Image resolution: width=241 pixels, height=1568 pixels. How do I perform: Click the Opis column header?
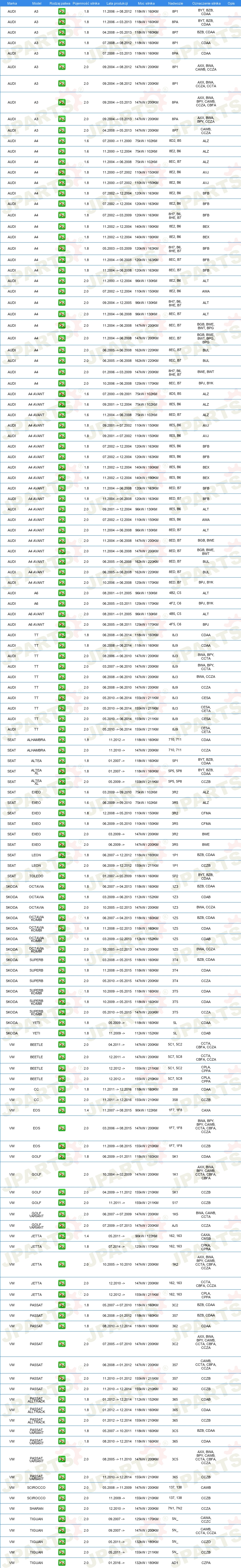click(x=231, y=3)
